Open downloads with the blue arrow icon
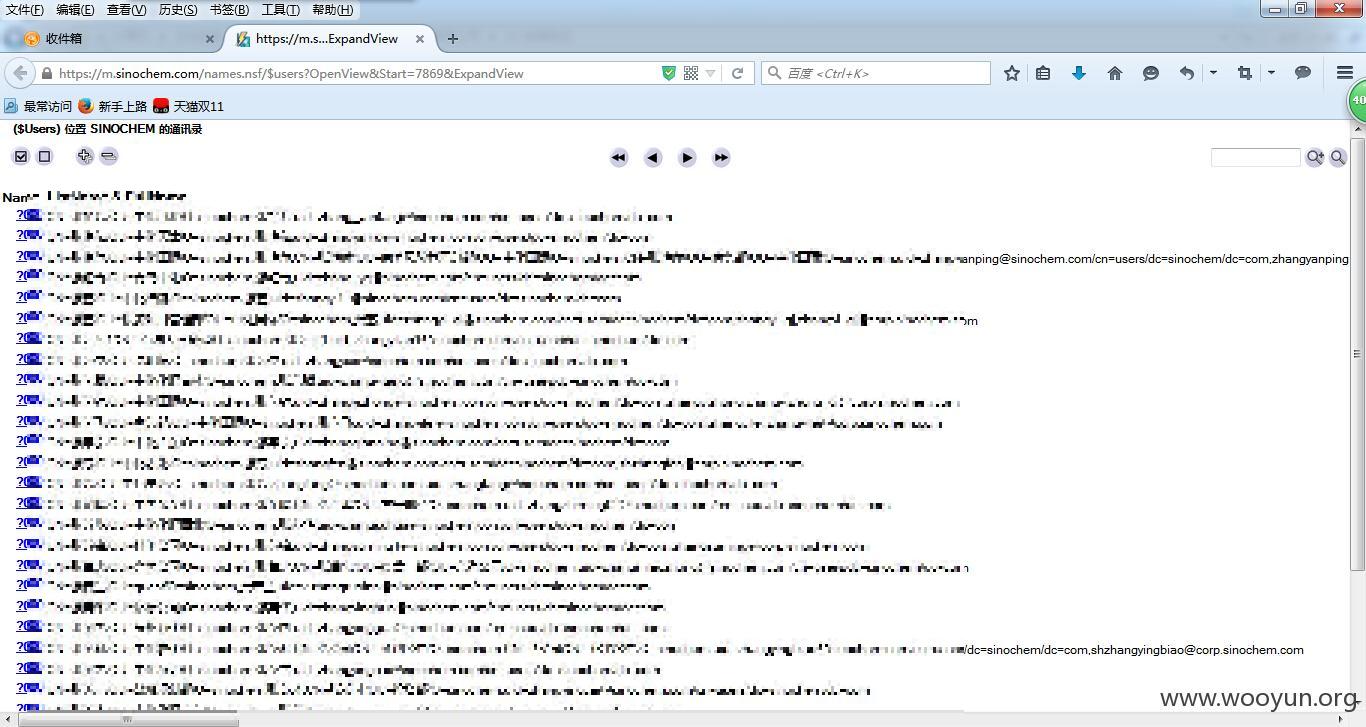This screenshot has width=1366, height=727. tap(1079, 73)
